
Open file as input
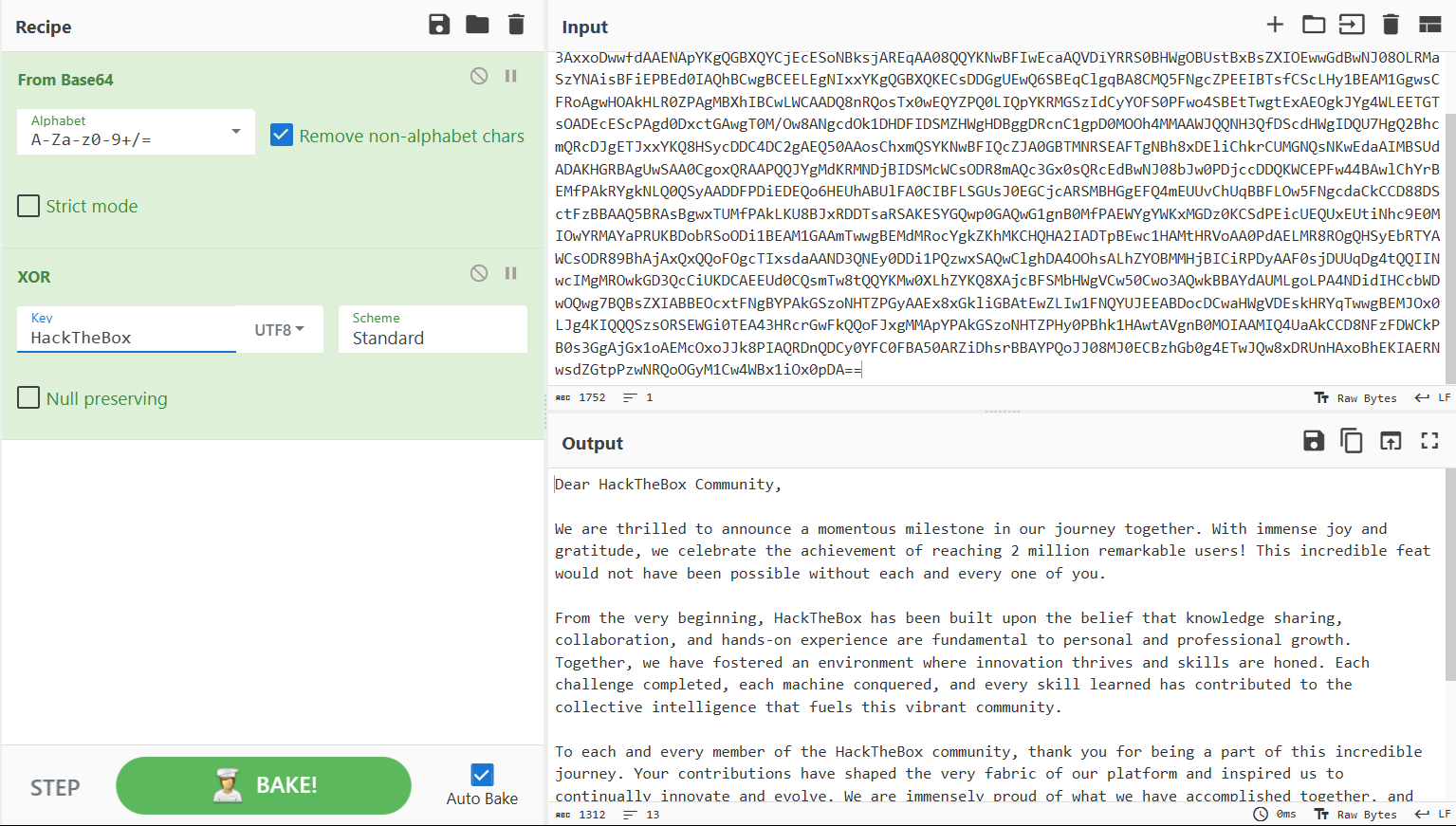tap(1352, 25)
